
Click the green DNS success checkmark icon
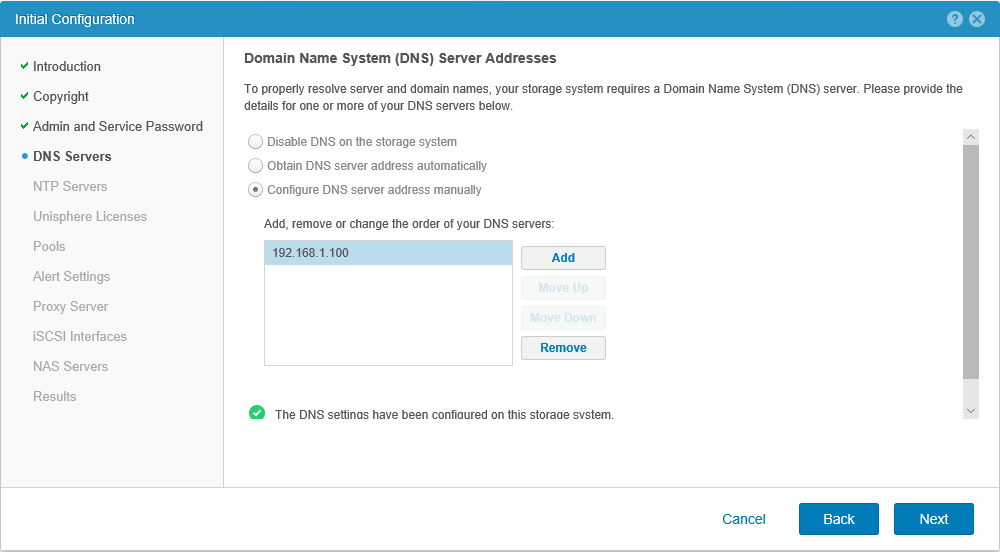(257, 412)
